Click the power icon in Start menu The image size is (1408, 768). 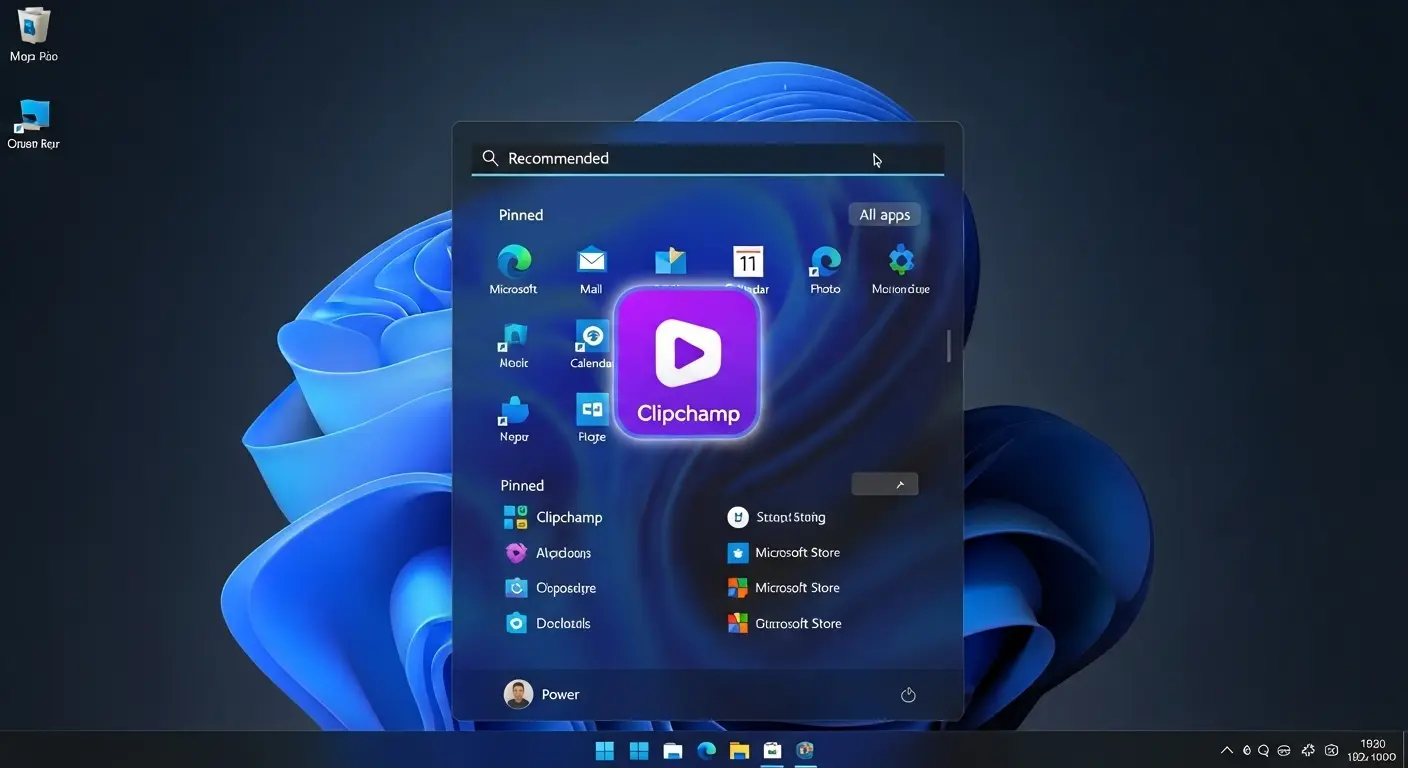coord(908,695)
